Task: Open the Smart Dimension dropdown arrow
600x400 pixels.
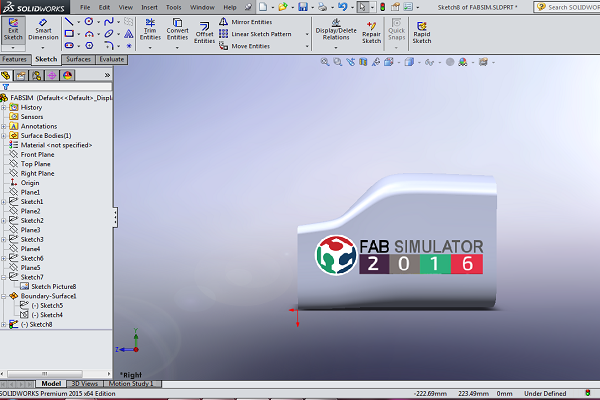Action: coord(43,48)
